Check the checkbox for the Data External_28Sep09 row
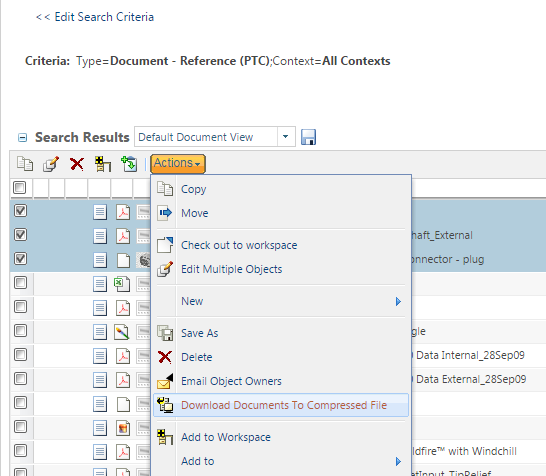546x476 pixels. pos(21,379)
